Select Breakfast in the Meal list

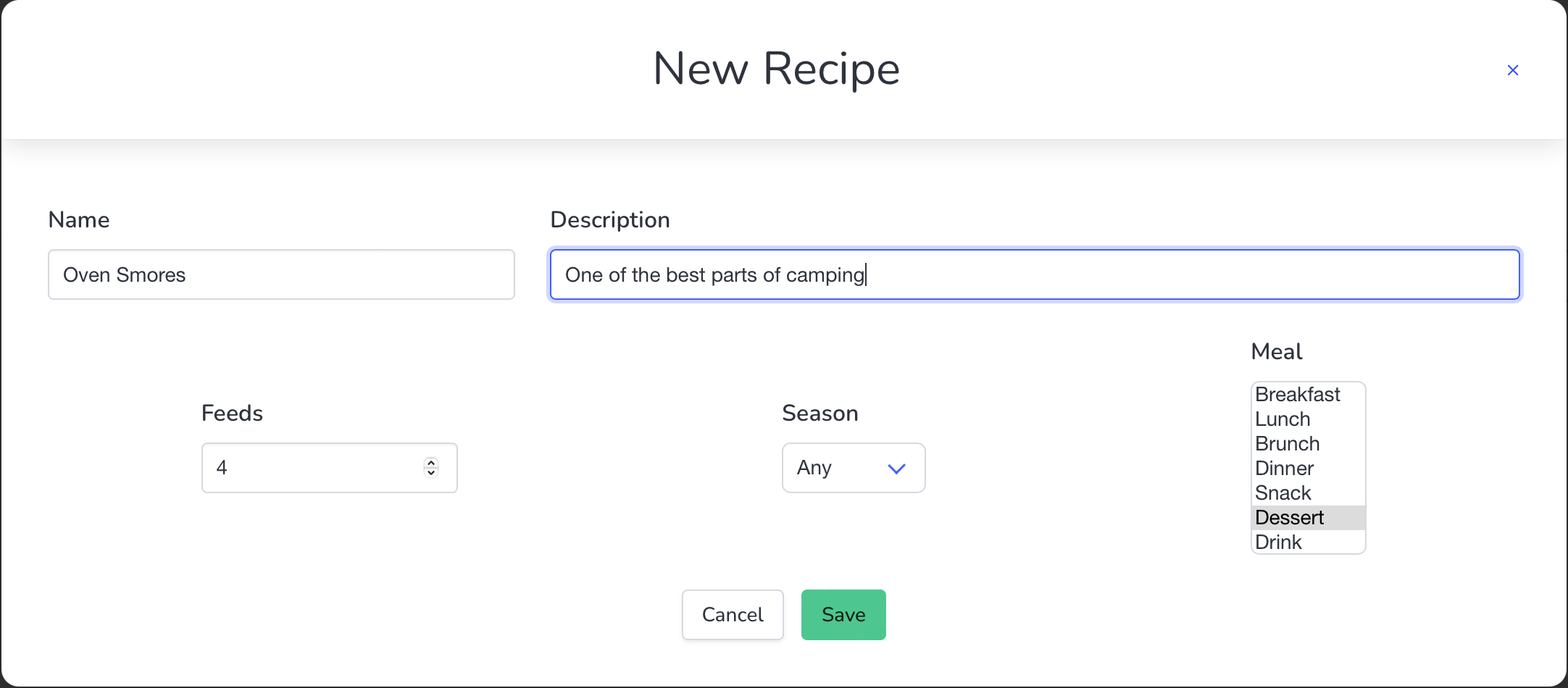pyautogui.click(x=1297, y=395)
